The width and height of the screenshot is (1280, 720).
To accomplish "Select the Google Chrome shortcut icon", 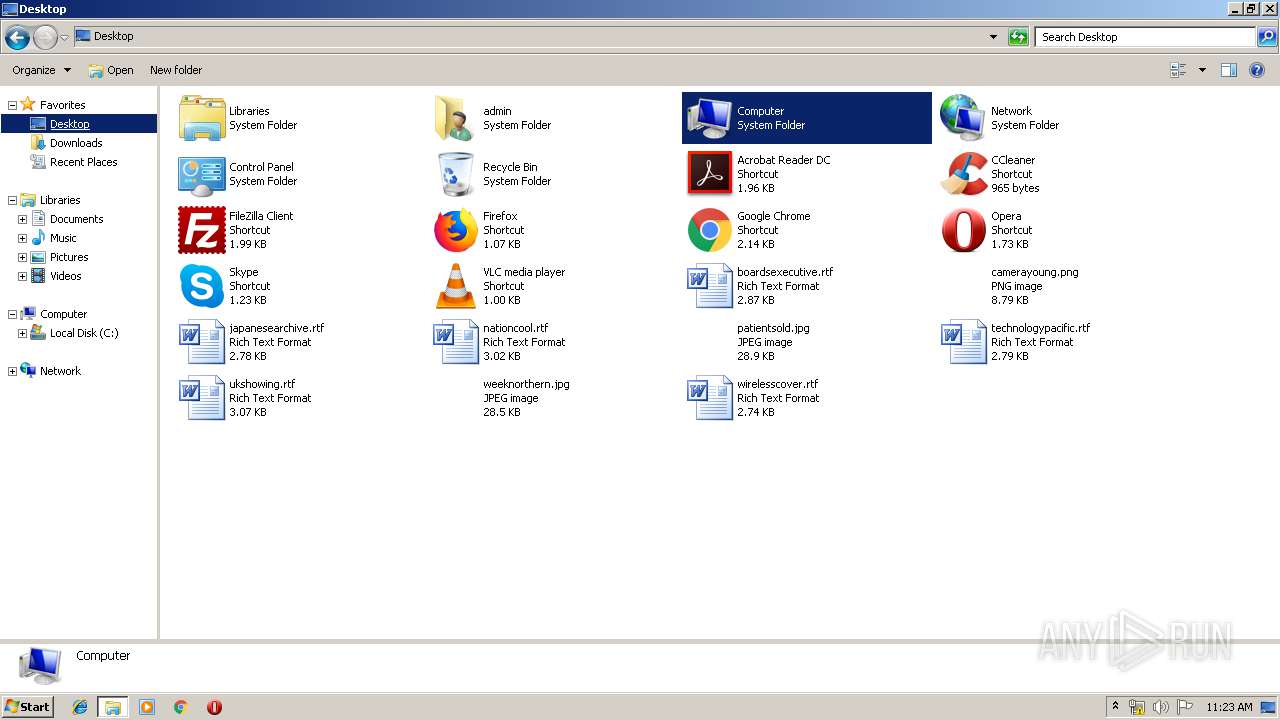I will [710, 230].
